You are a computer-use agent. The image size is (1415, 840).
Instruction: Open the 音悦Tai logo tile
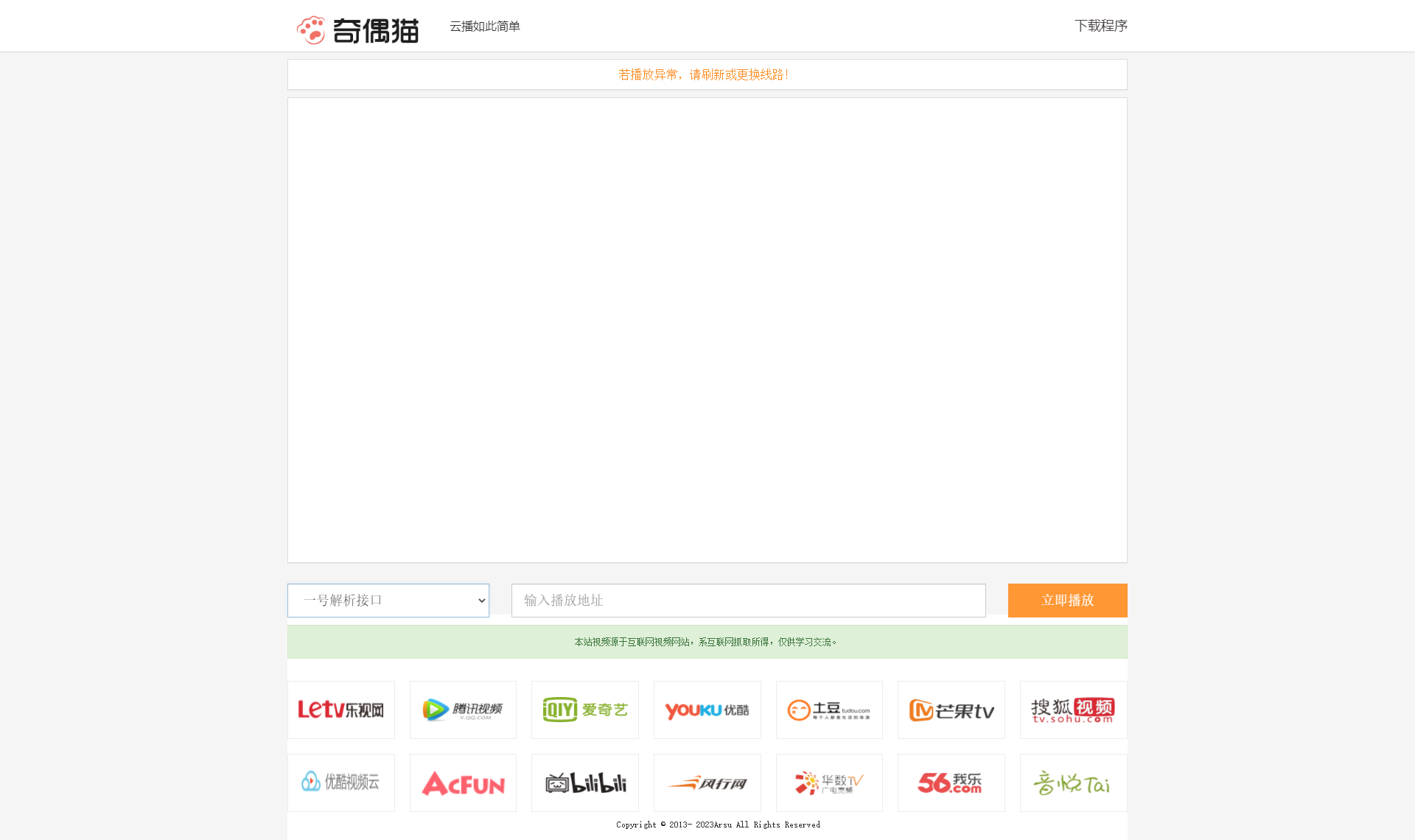[1074, 783]
